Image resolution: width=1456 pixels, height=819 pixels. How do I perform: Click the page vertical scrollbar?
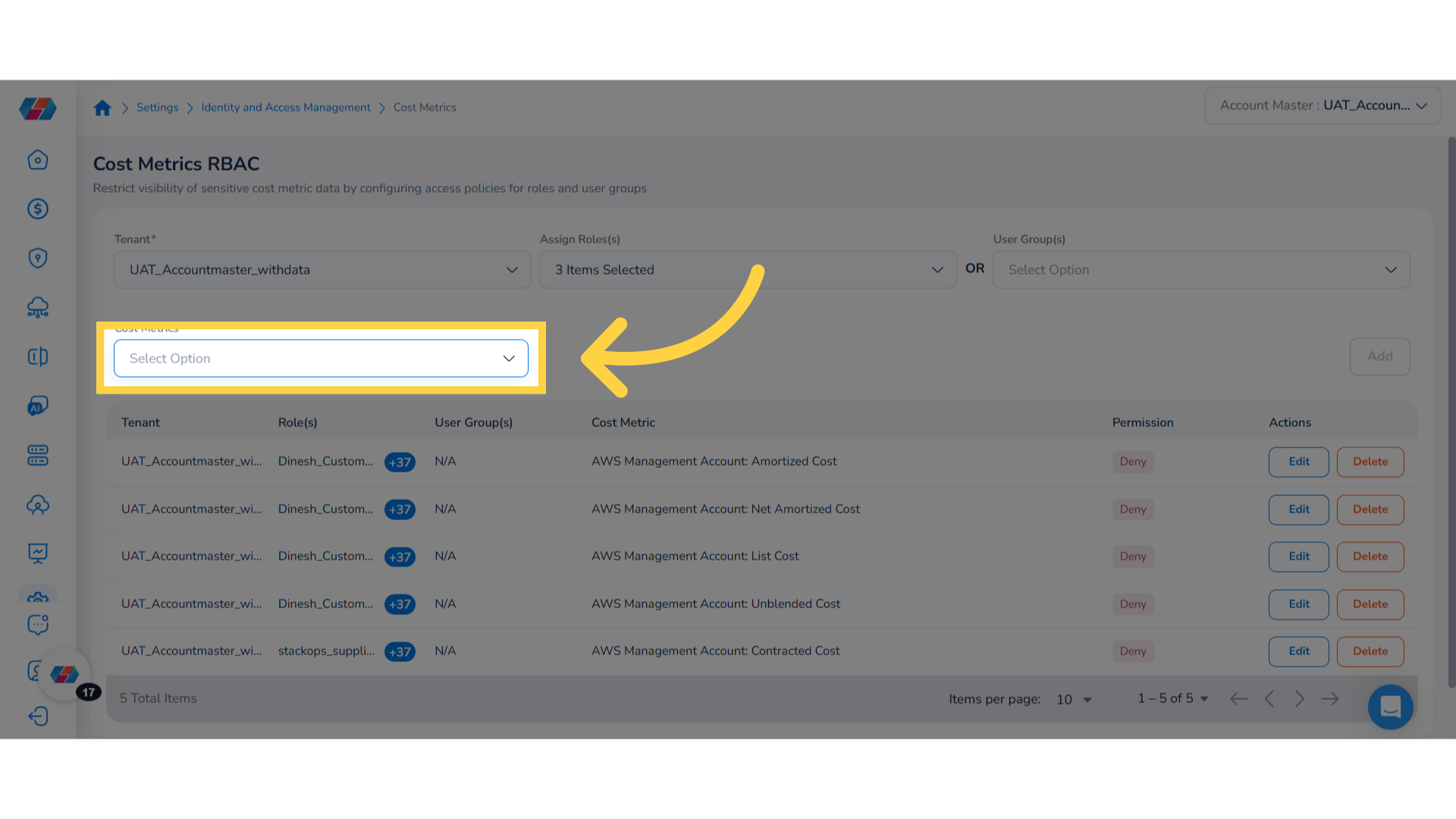click(x=1451, y=412)
